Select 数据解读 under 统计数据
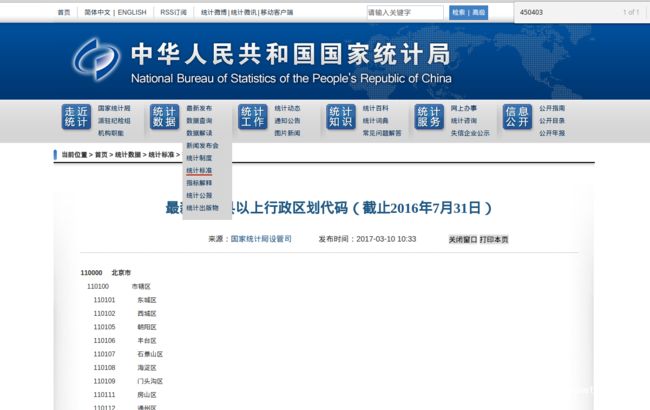 click(x=199, y=133)
